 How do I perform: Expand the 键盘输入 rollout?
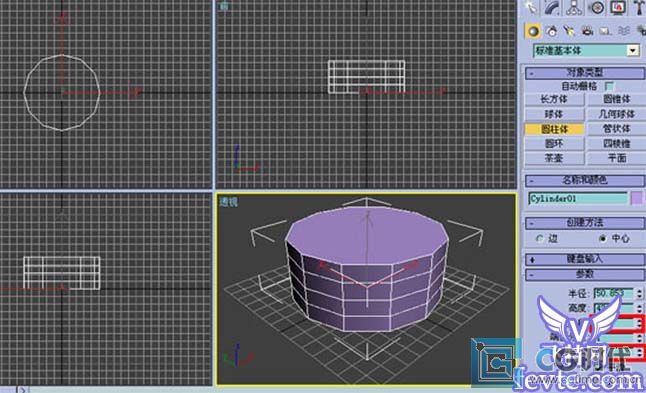pos(585,259)
